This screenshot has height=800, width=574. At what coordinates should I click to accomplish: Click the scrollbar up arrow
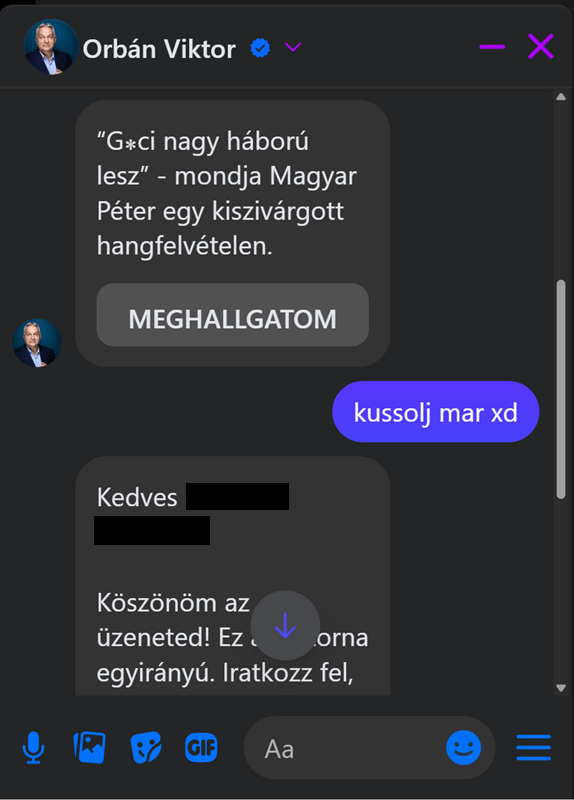(561, 97)
